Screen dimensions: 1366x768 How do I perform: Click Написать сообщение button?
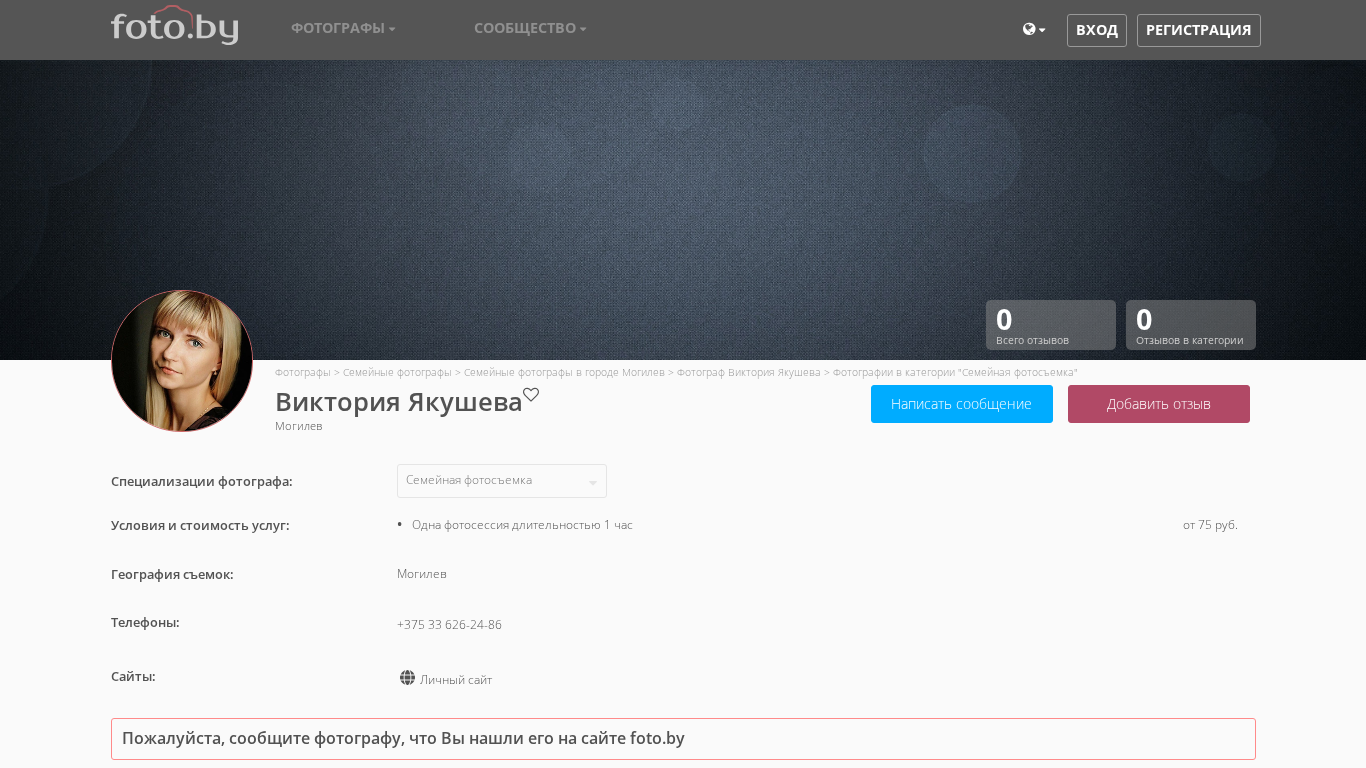961,404
